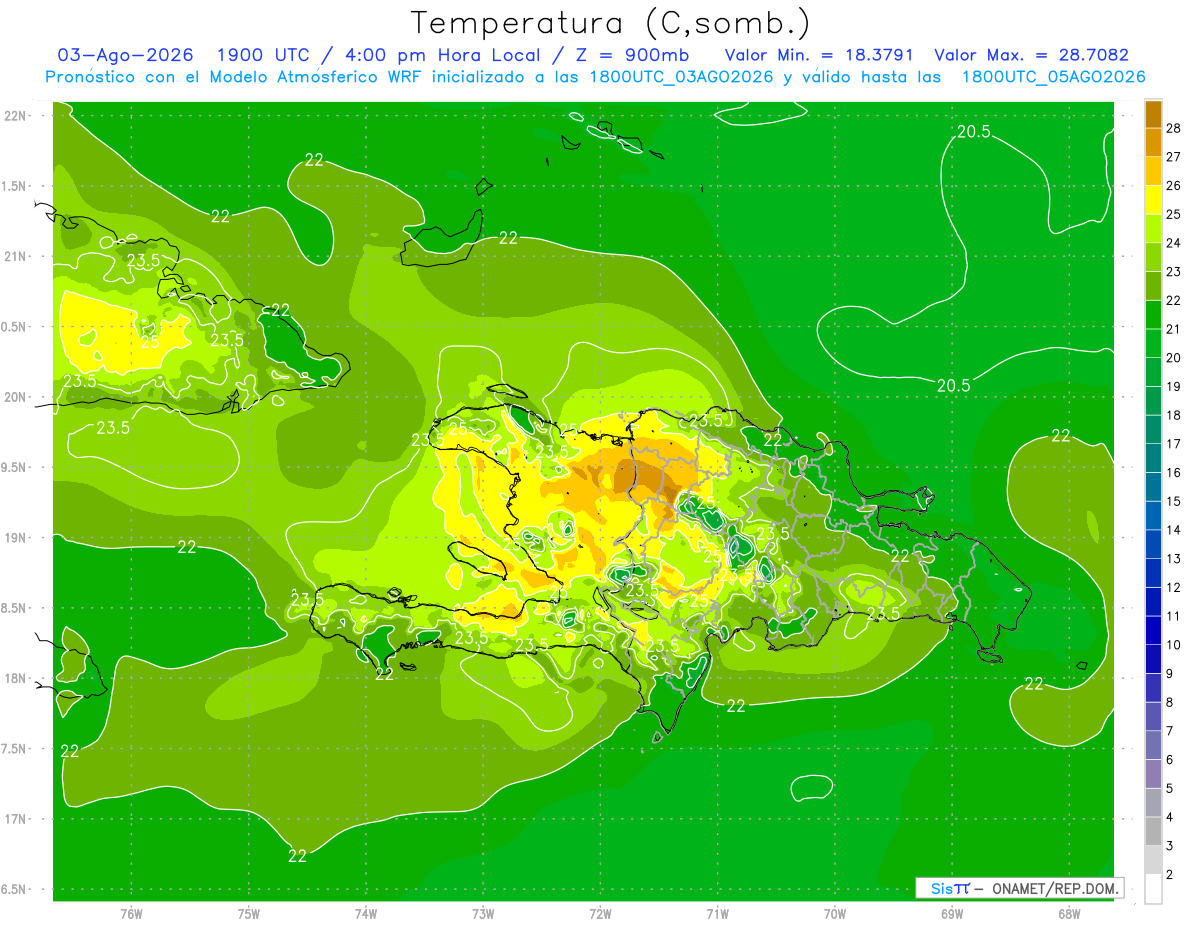Click the '18N' latitude axis label
Viewport: 1200px width, 927px height.
15,678
